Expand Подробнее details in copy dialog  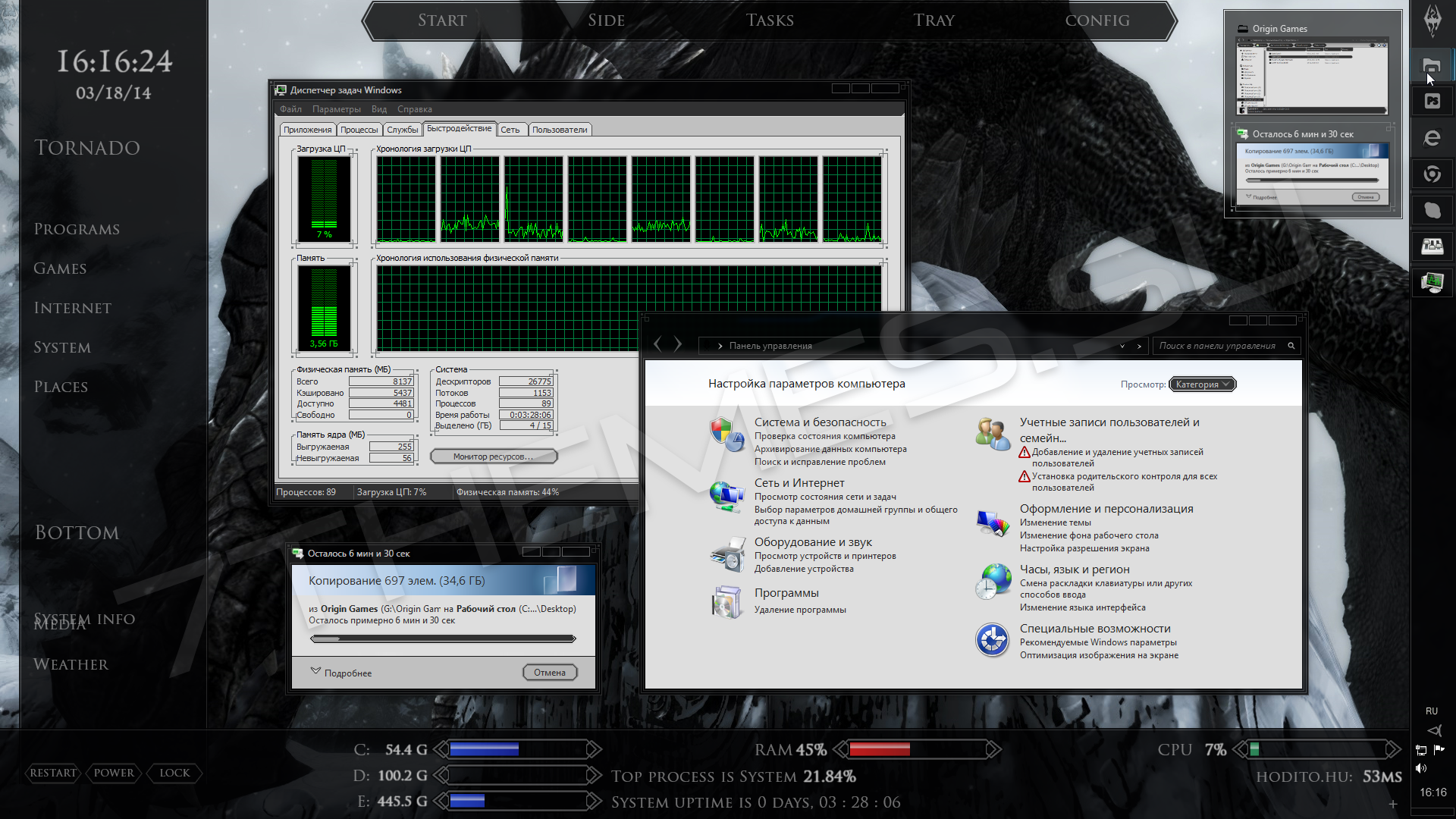coord(341,673)
